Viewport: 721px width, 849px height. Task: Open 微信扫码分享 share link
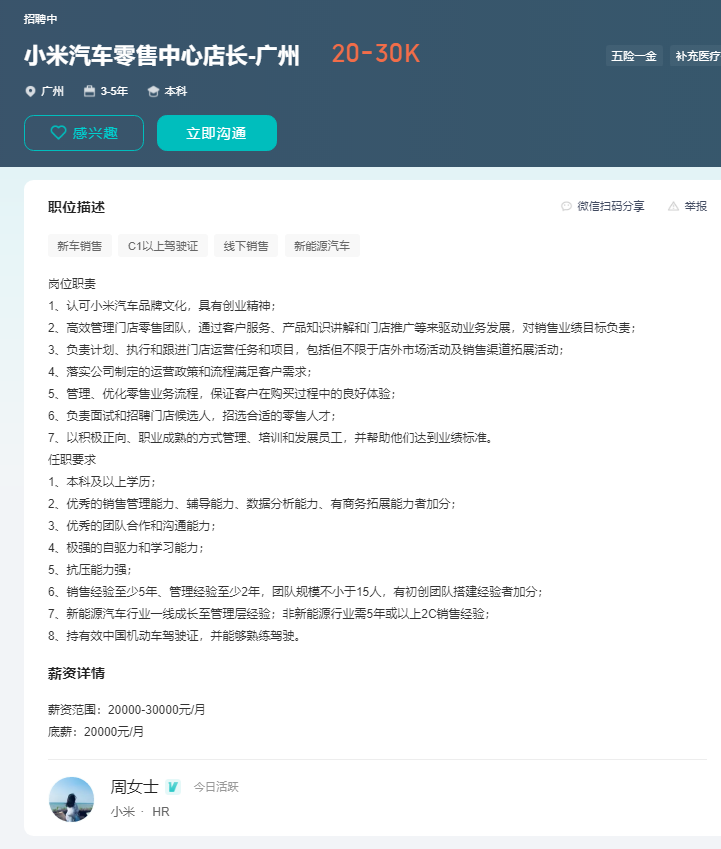tap(602, 206)
